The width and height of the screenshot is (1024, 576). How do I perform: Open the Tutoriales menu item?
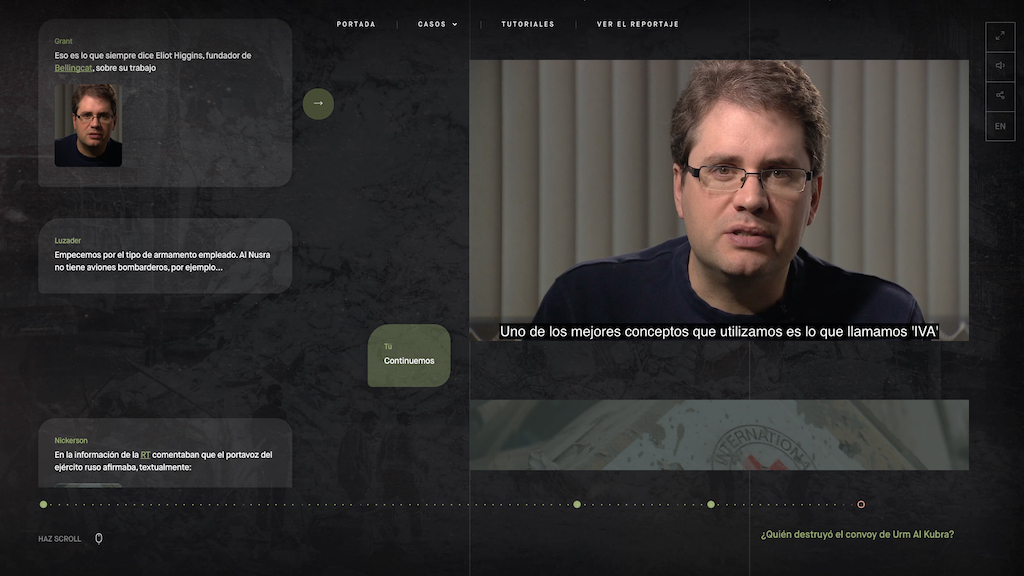(527, 24)
